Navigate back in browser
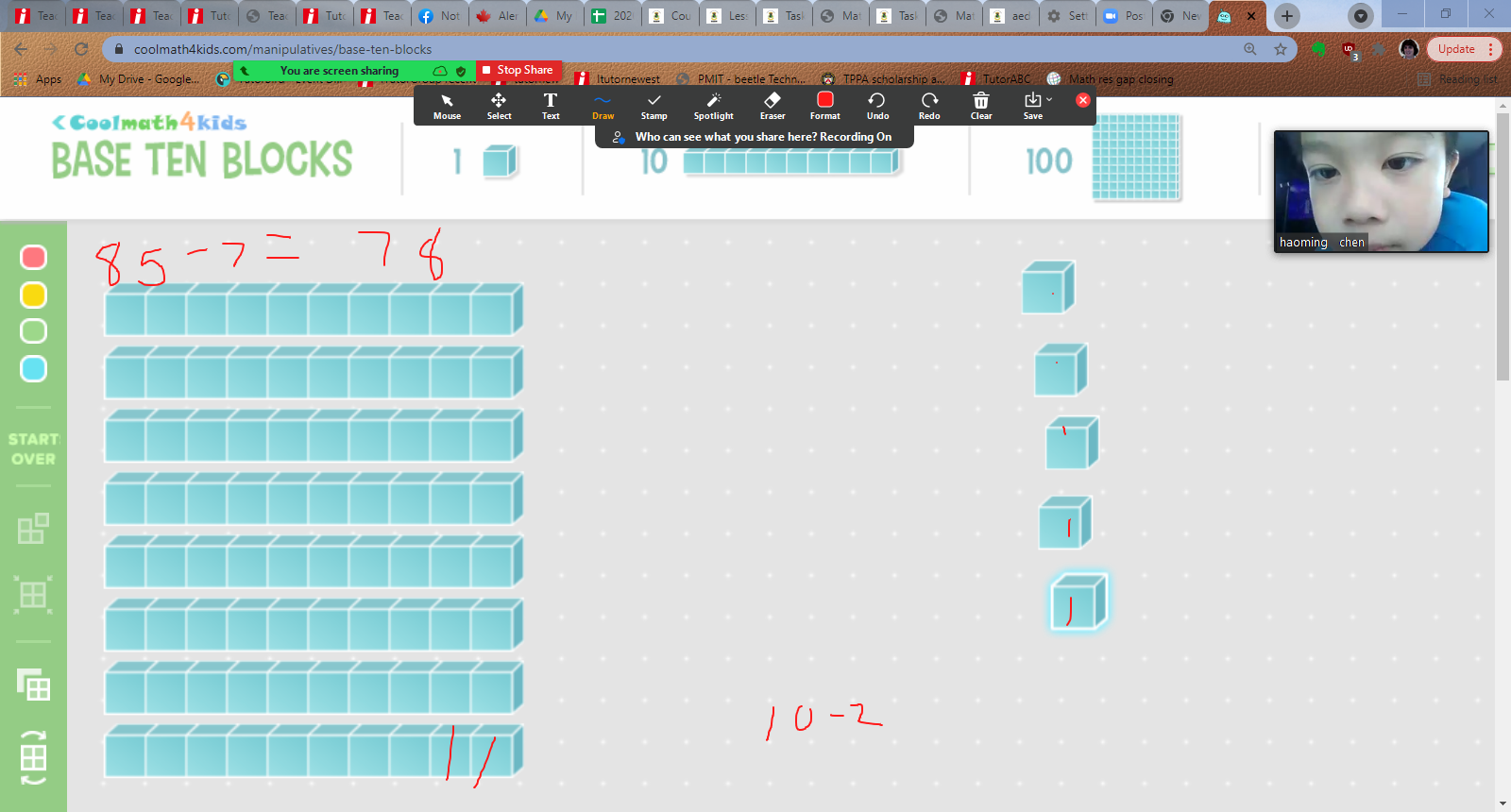This screenshot has width=1511, height=812. (21, 49)
